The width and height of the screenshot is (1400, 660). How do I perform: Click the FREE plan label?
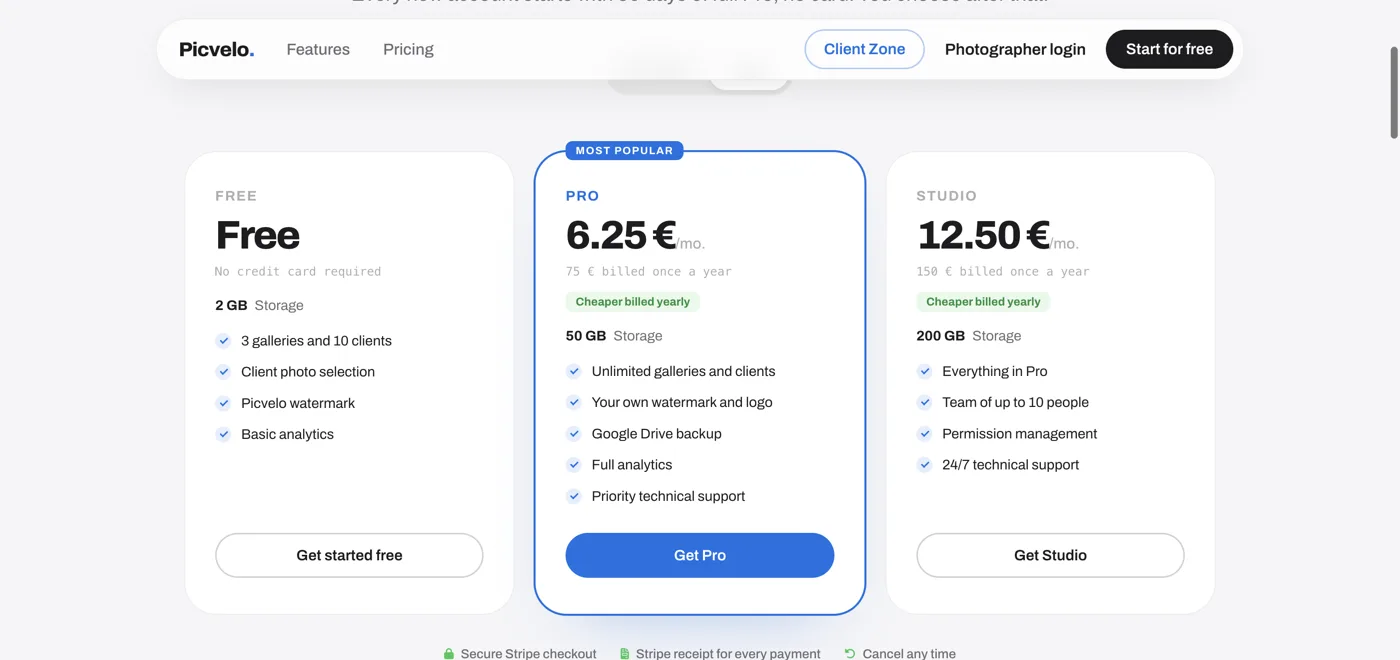pos(236,196)
